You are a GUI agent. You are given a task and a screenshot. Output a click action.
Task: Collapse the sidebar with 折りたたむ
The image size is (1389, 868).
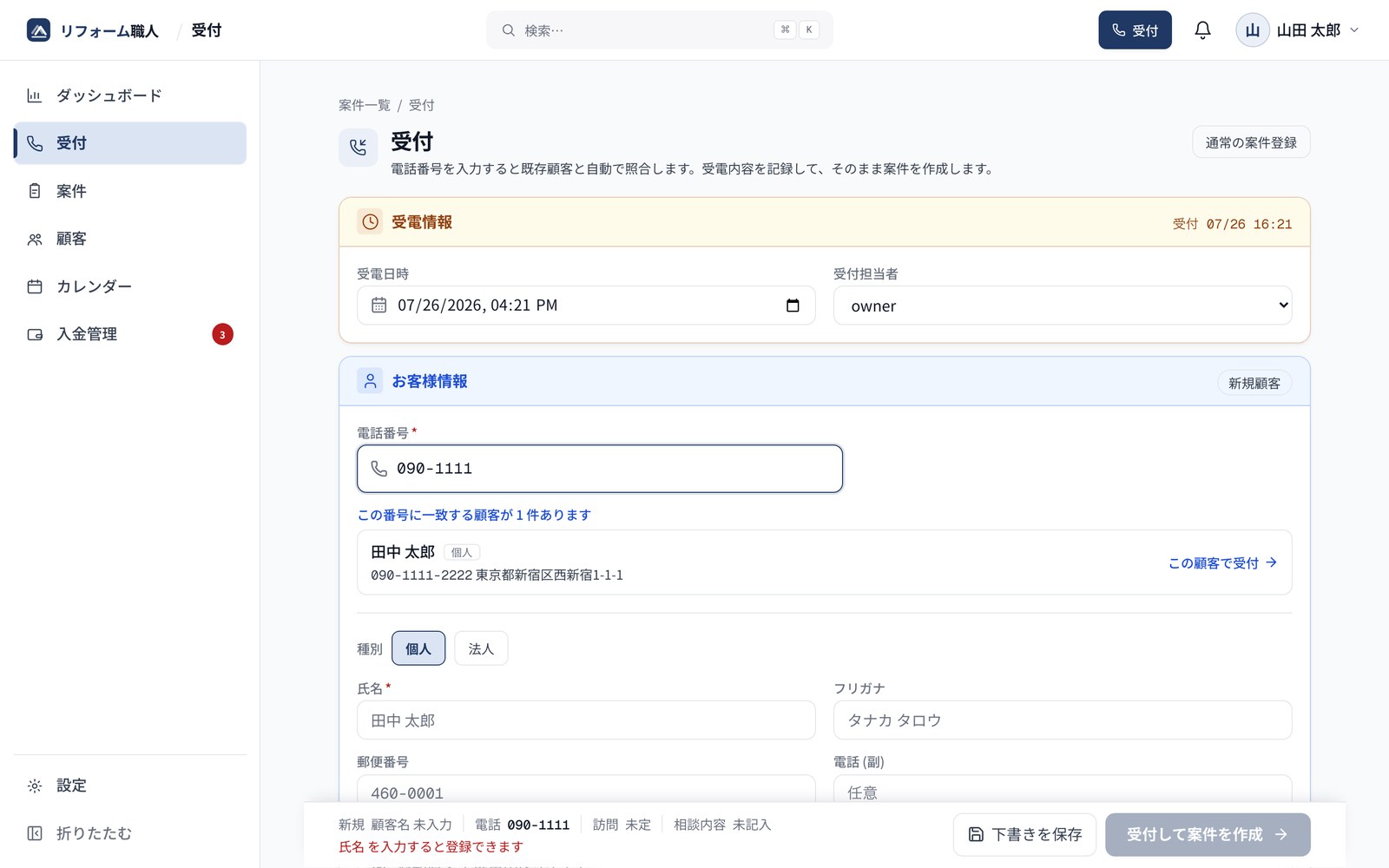click(130, 833)
